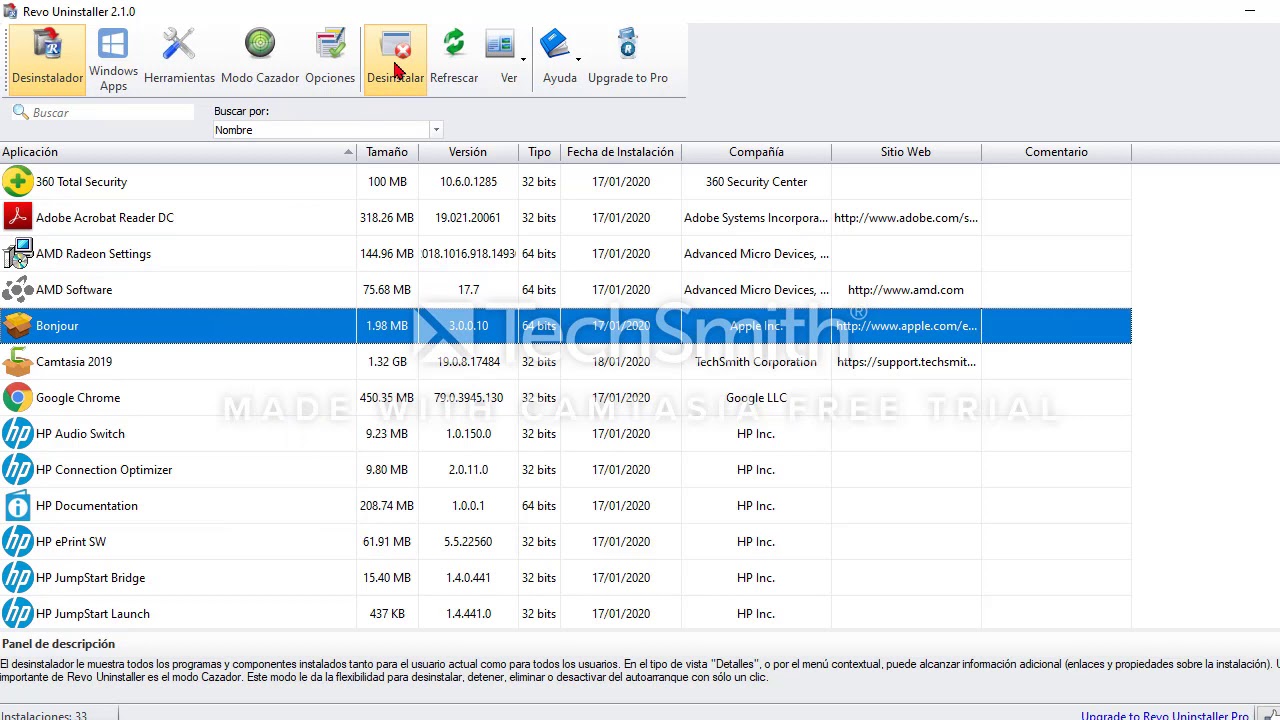This screenshot has height=720, width=1280.
Task: Select the Adobe Acrobat Reader DC icon
Action: [x=18, y=218]
